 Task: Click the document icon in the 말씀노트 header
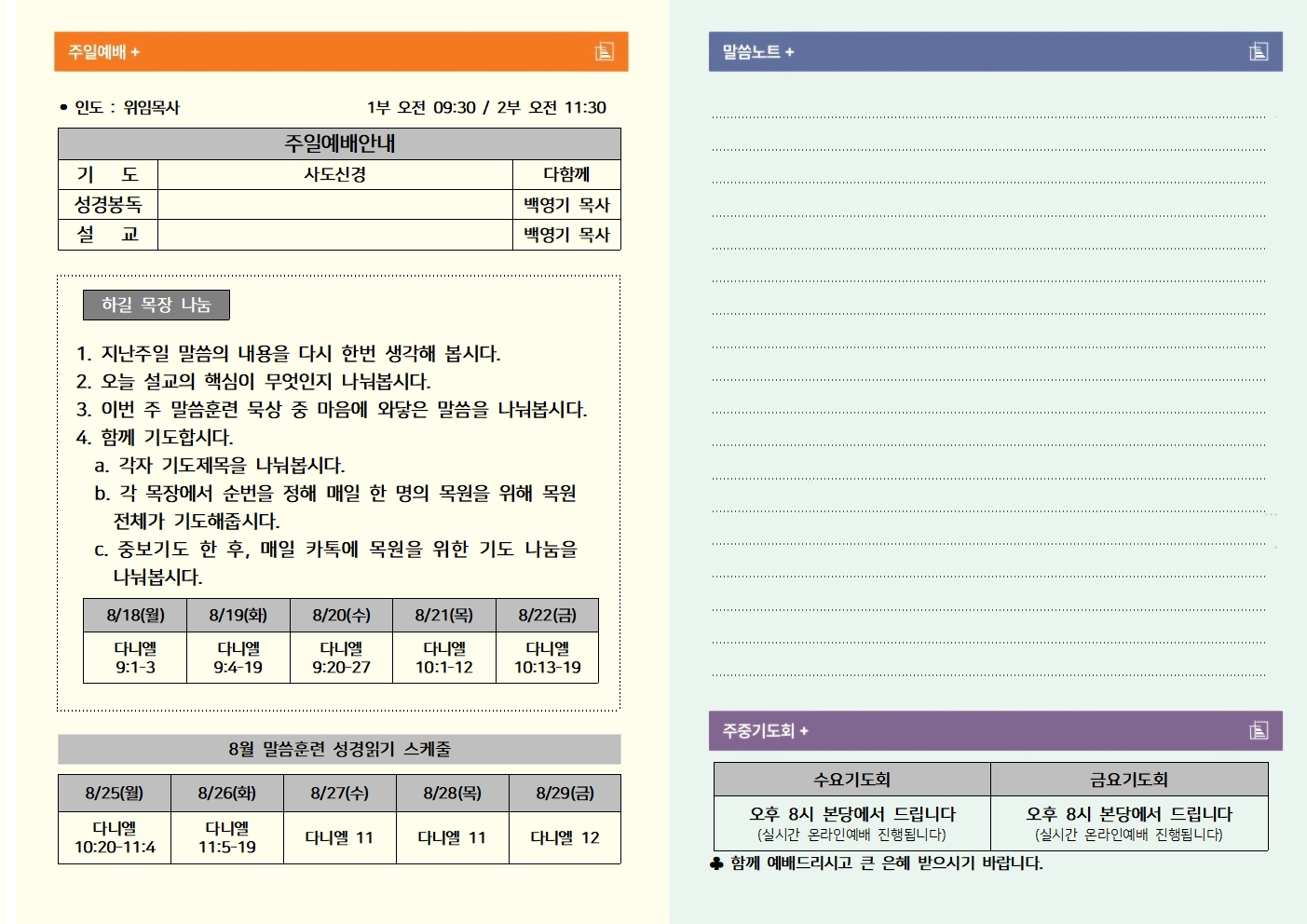[x=1259, y=52]
